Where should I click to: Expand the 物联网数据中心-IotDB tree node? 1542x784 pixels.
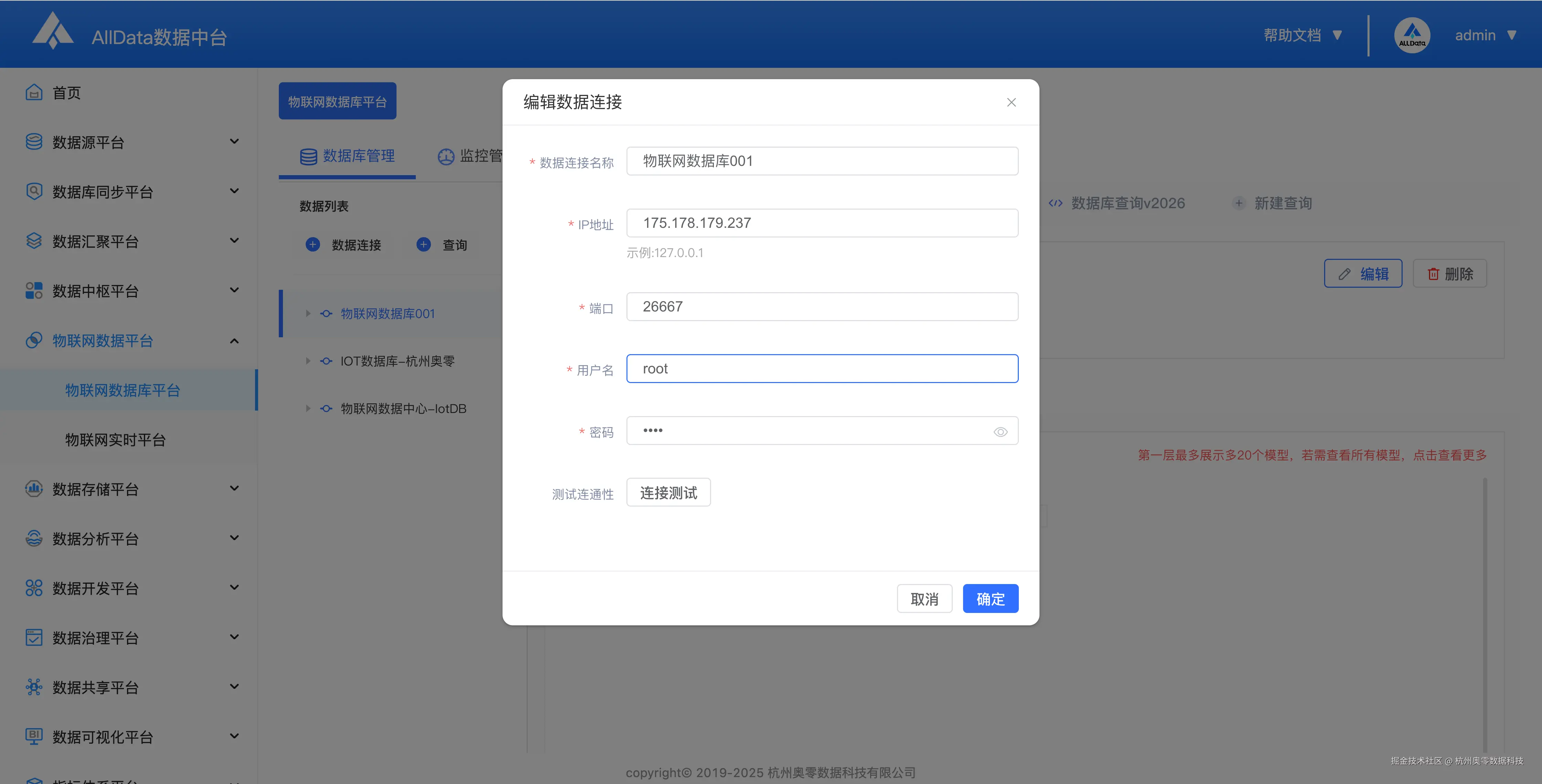(308, 409)
